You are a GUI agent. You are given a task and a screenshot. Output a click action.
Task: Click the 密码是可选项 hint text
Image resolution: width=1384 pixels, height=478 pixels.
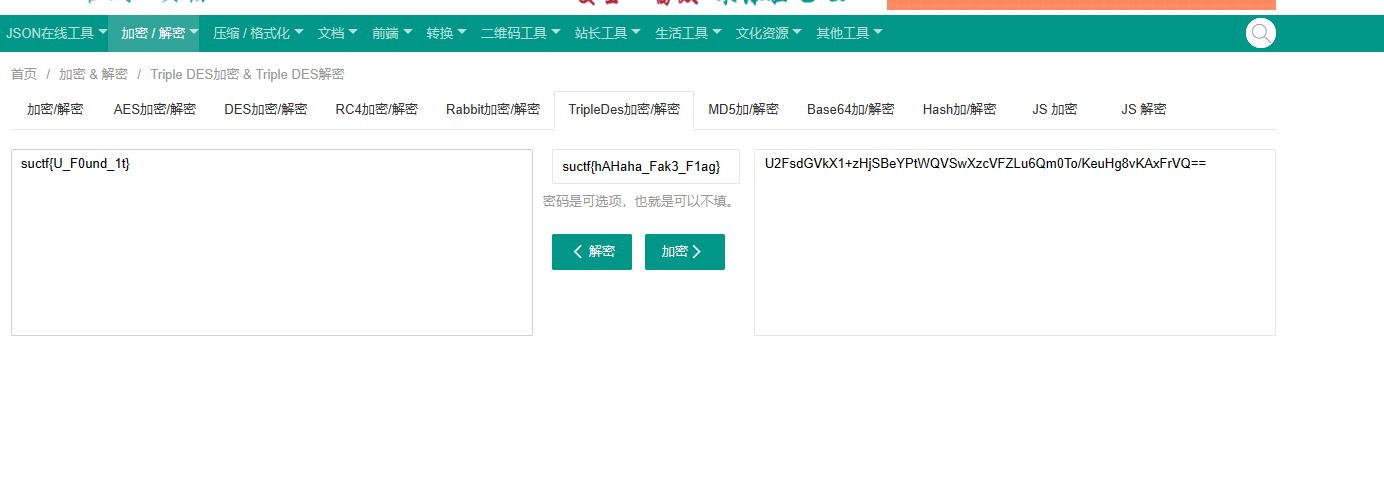tap(640, 201)
